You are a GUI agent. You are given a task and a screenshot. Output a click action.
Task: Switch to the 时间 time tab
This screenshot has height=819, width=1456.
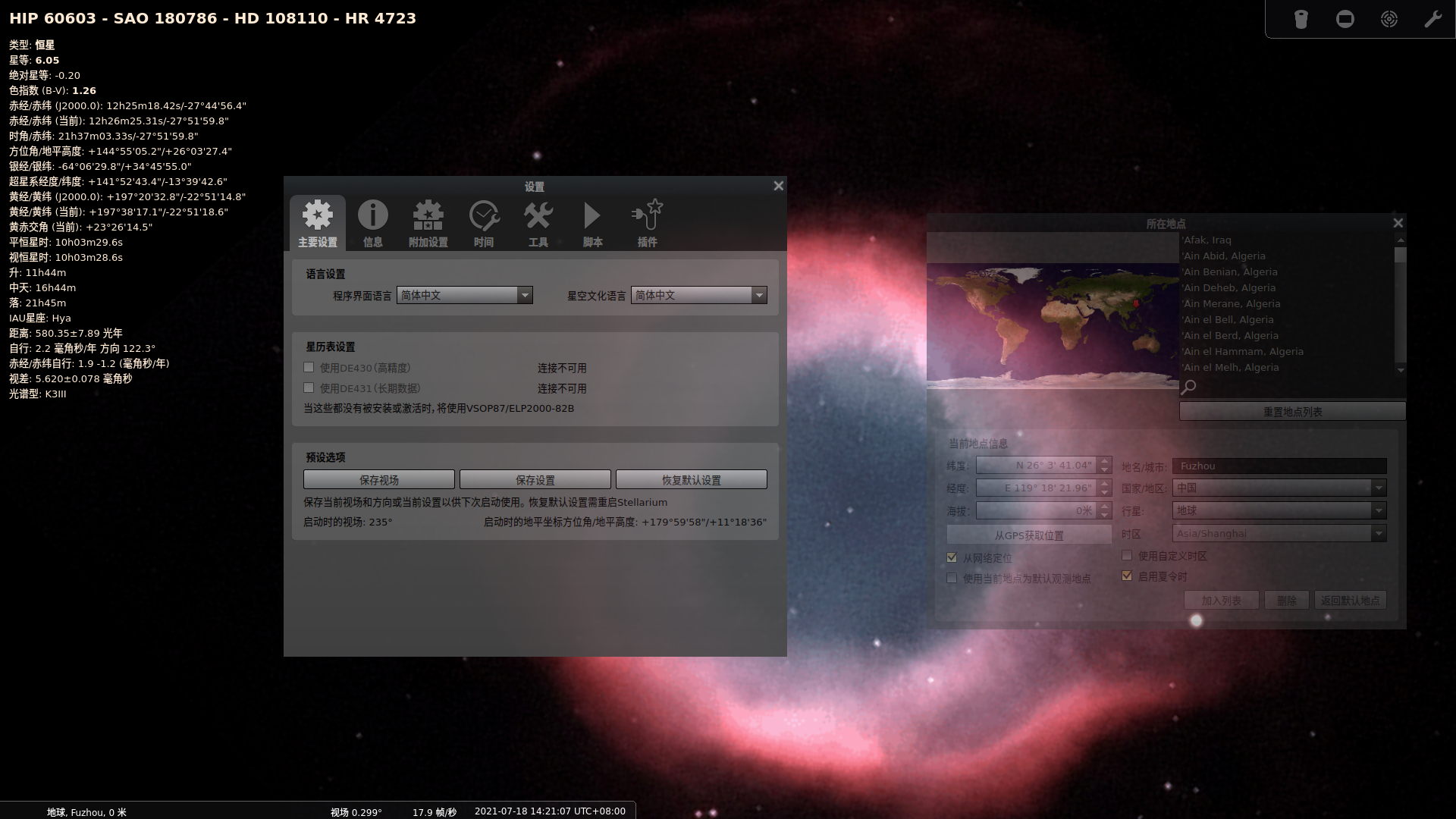[x=483, y=223]
